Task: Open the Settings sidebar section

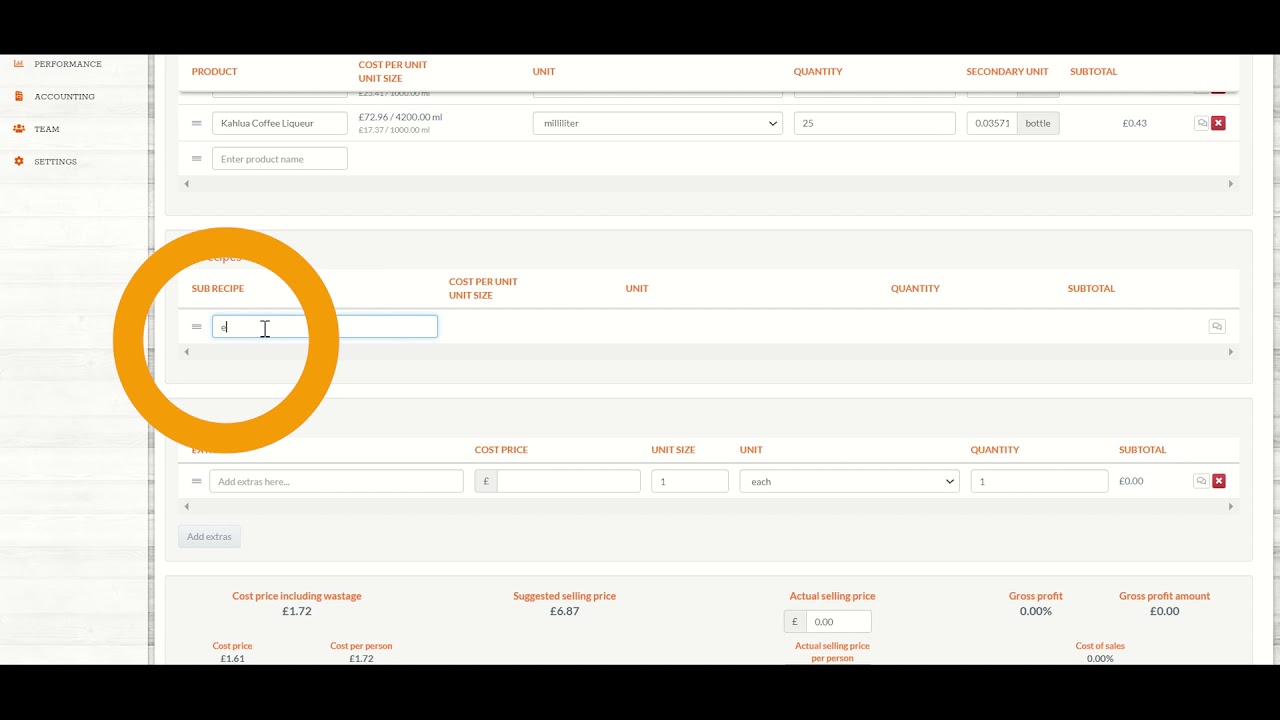Action: click(x=55, y=162)
